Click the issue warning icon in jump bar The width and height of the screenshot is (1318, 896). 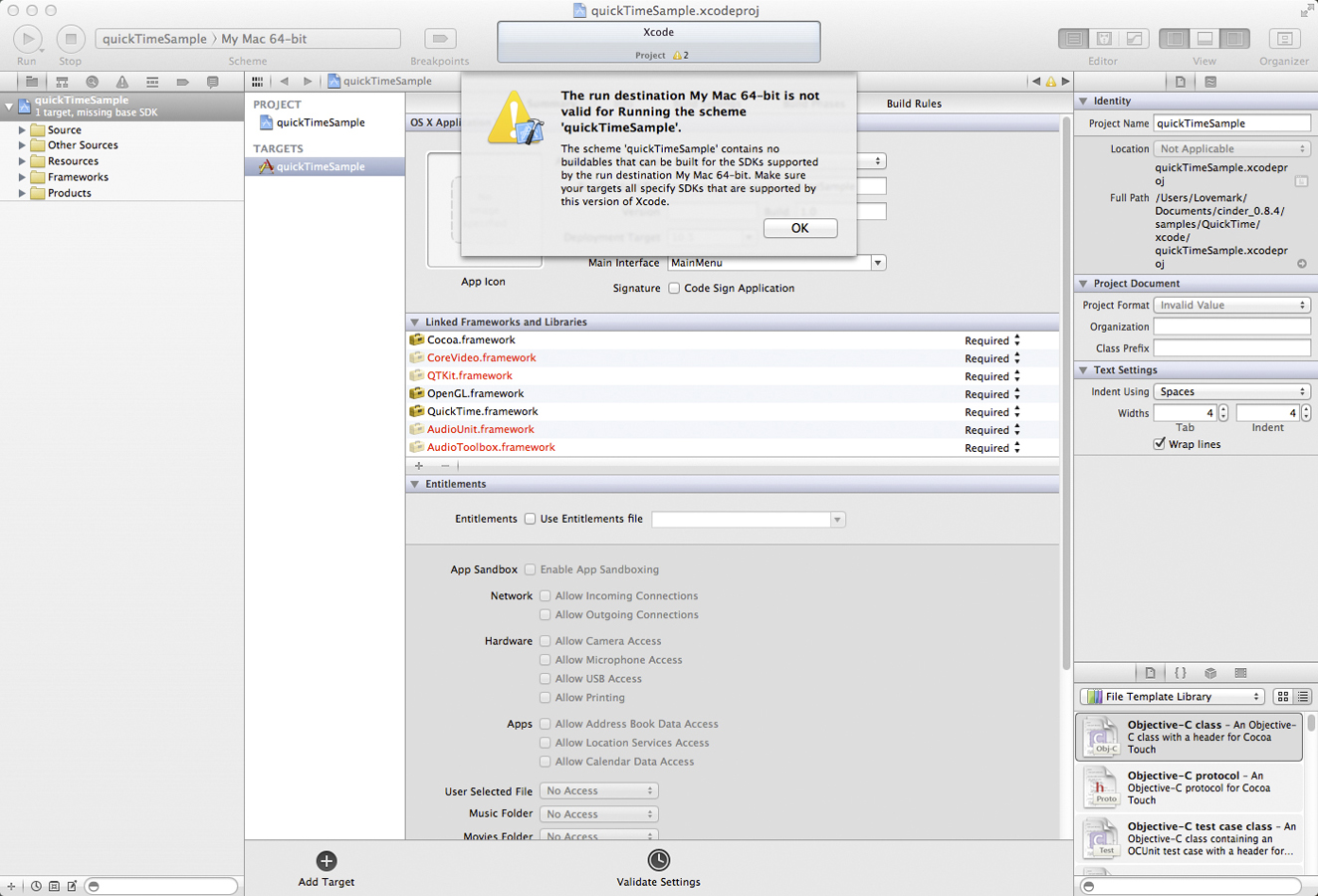[x=1051, y=82]
